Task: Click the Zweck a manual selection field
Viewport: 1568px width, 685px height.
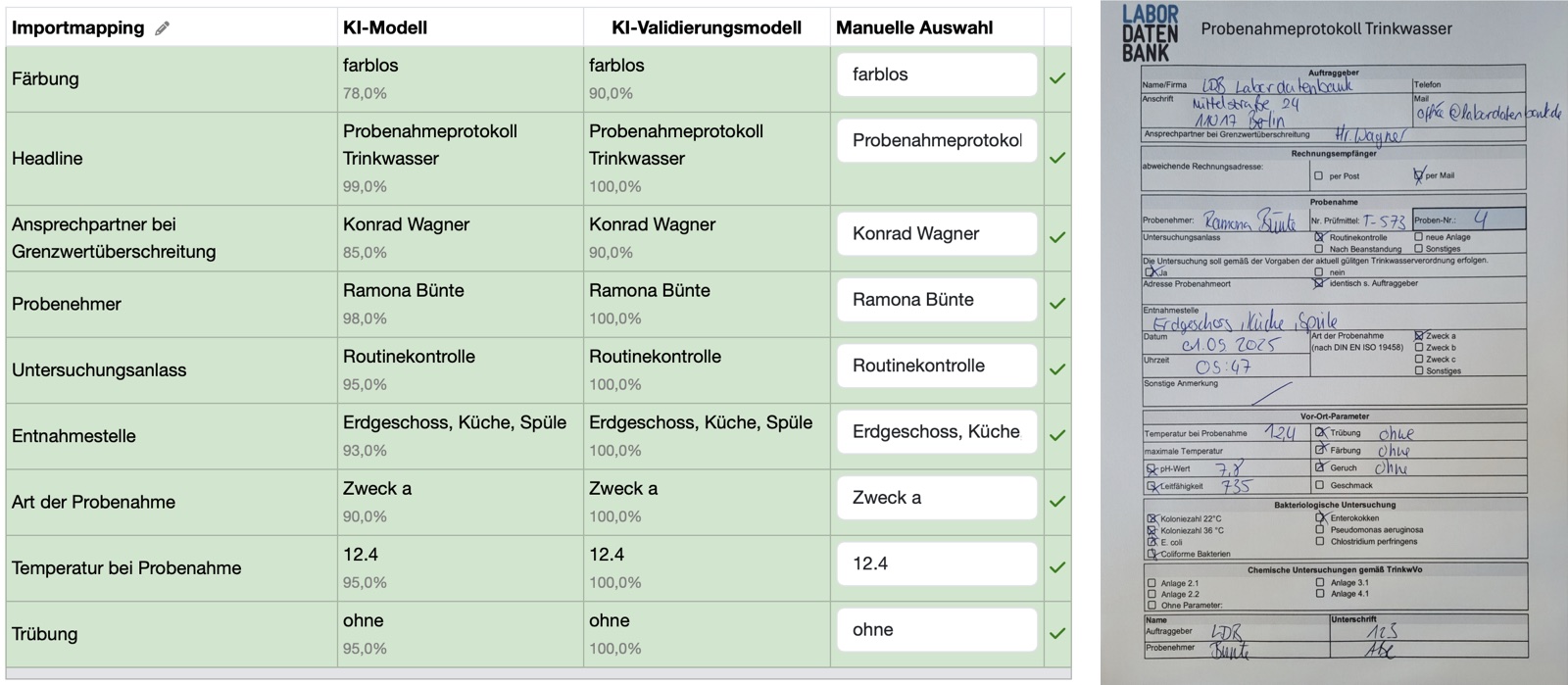Action: 936,498
